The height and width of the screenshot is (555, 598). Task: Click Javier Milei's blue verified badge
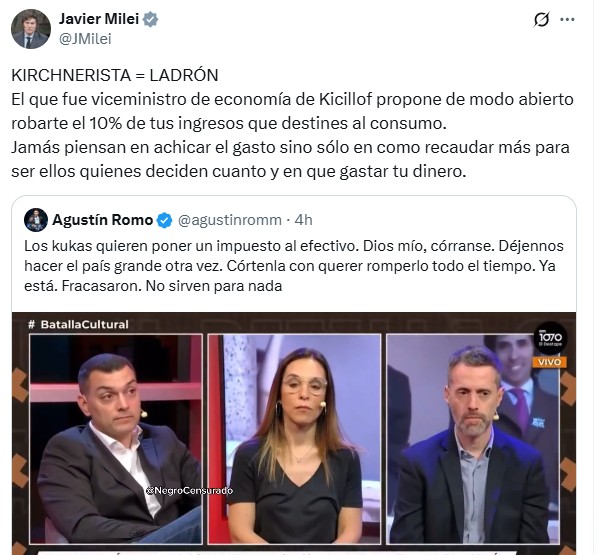point(150,19)
